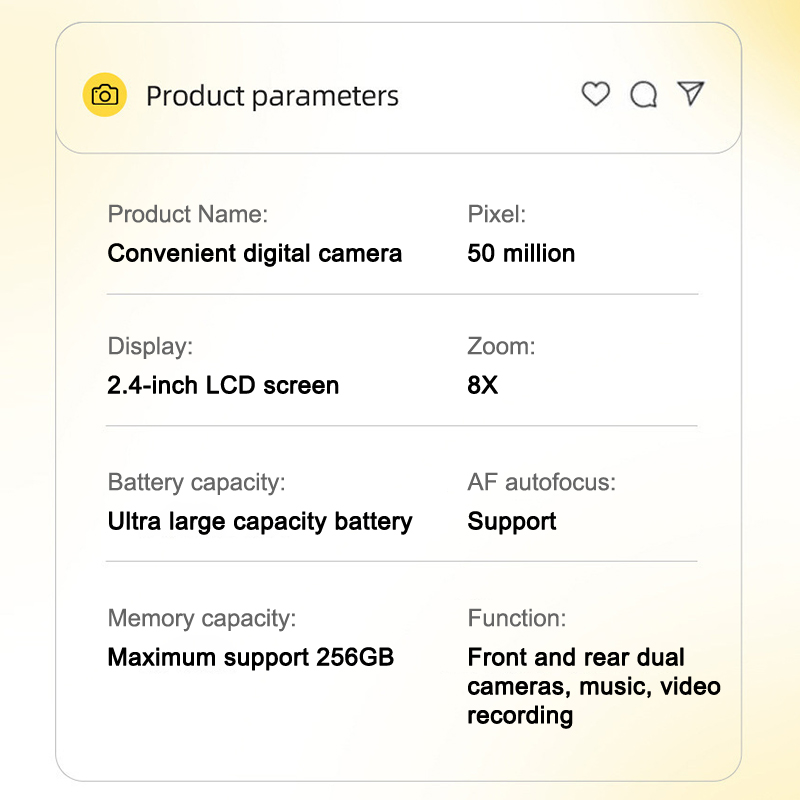The height and width of the screenshot is (800, 800).
Task: Select the Zoom label
Action: pos(501,347)
